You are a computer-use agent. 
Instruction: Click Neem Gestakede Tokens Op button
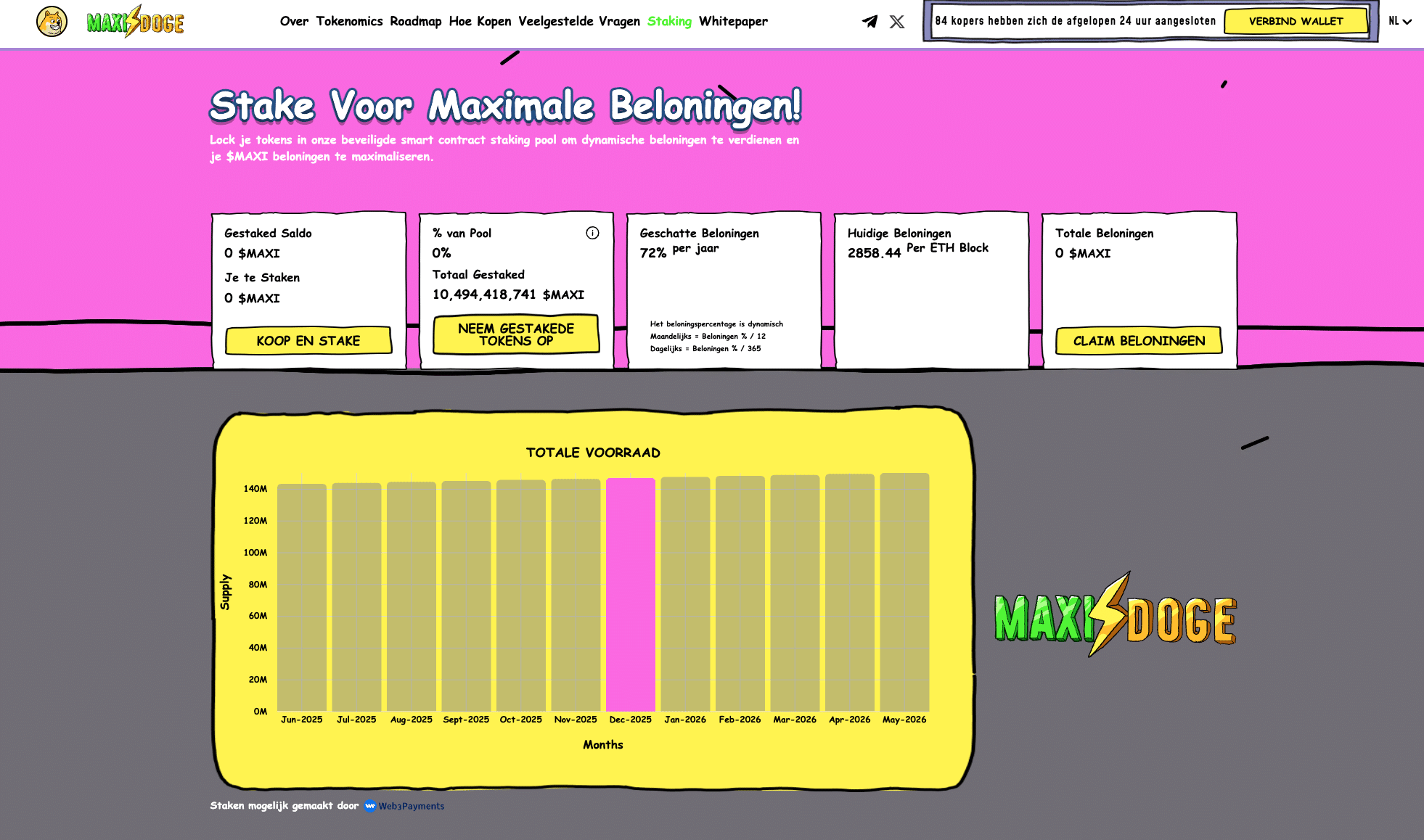click(516, 334)
